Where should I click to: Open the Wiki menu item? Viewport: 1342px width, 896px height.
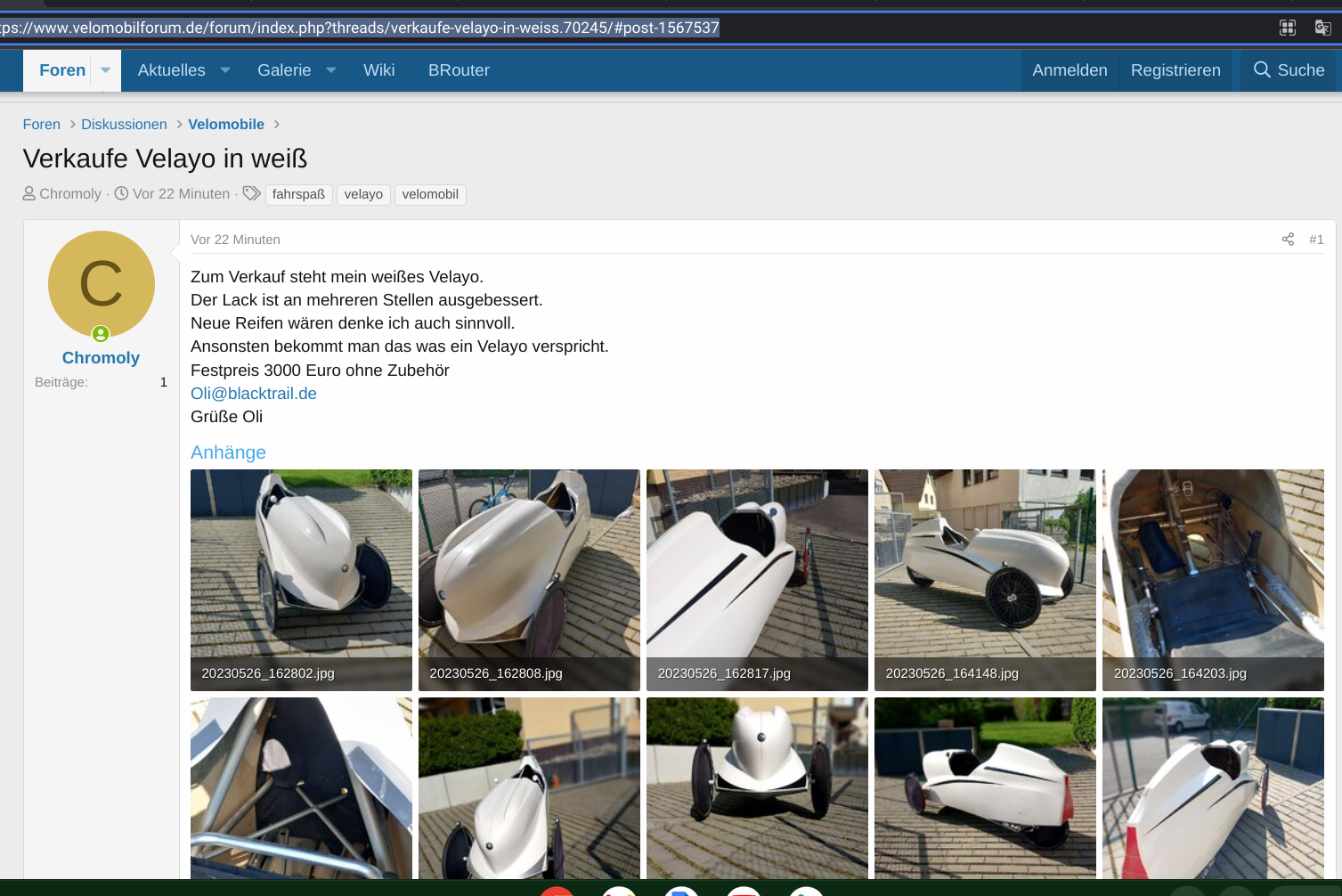pos(378,70)
